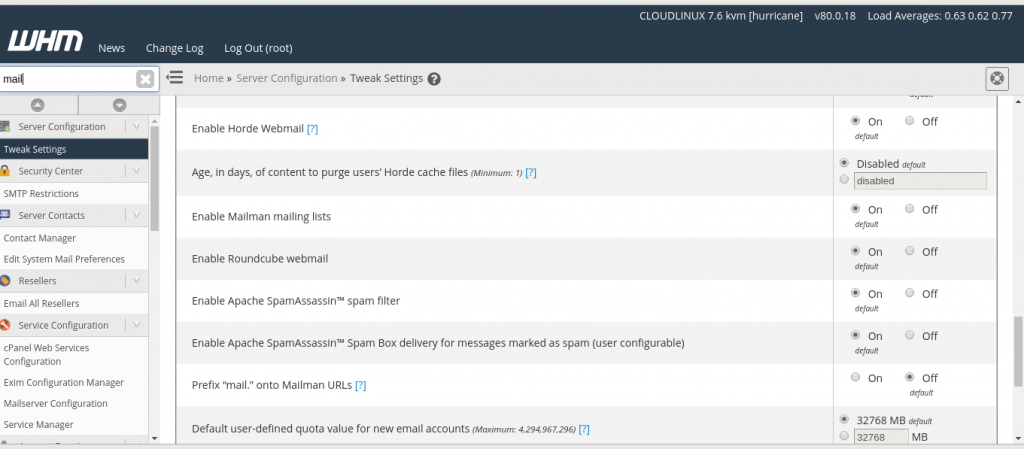1024x449 pixels.
Task: Click the lifebuoy support icon
Action: (997, 78)
